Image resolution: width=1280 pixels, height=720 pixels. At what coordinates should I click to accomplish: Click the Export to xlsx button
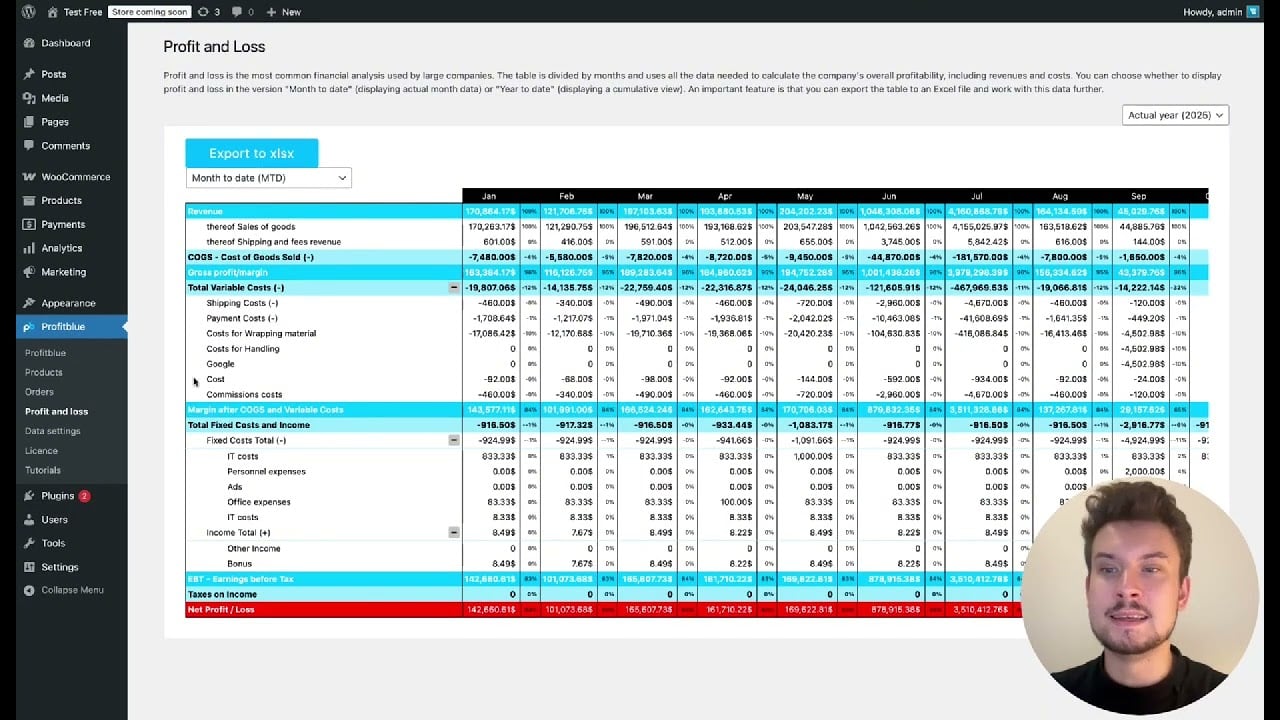click(251, 153)
